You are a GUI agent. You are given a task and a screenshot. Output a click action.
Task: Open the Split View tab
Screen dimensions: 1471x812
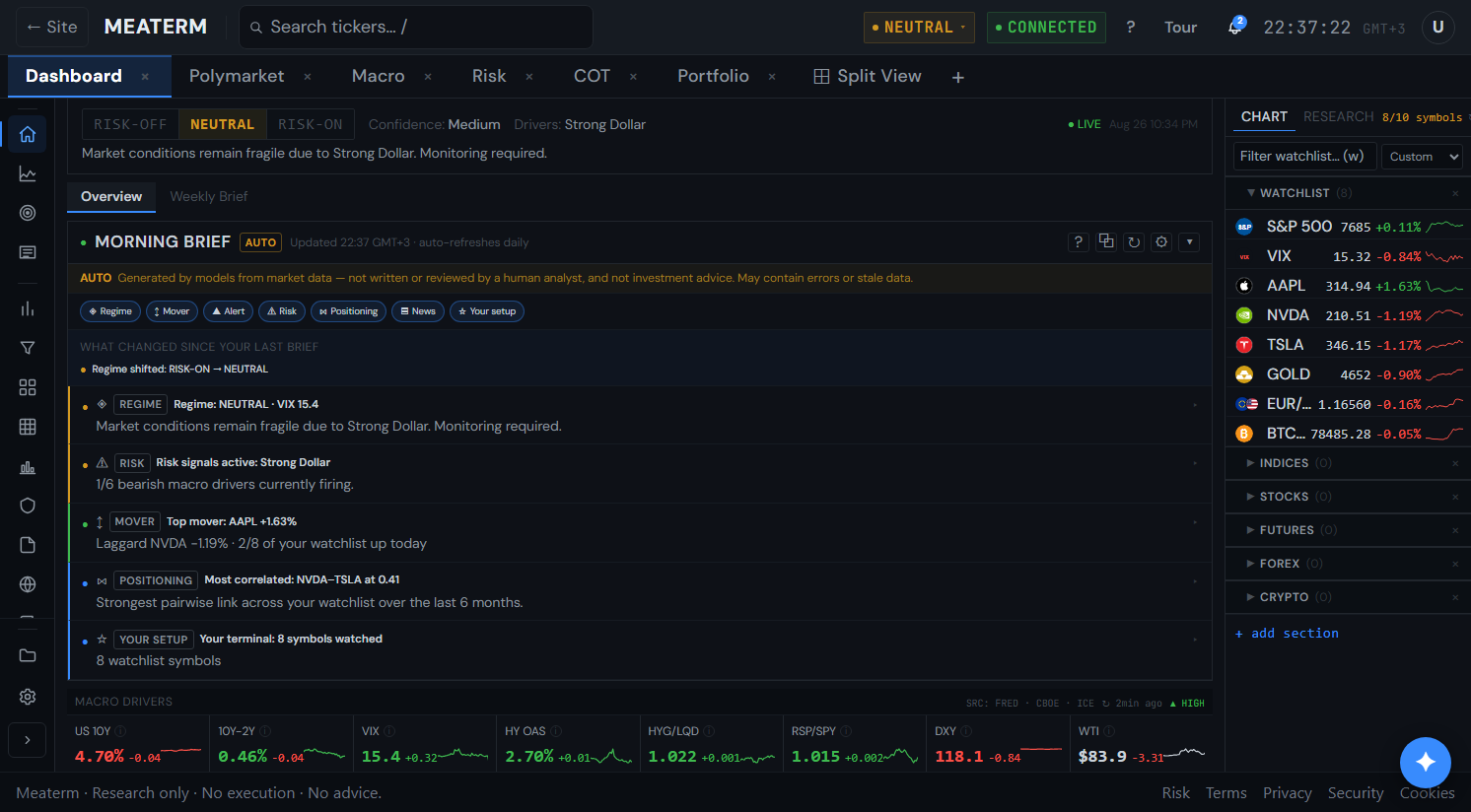pyautogui.click(x=868, y=76)
